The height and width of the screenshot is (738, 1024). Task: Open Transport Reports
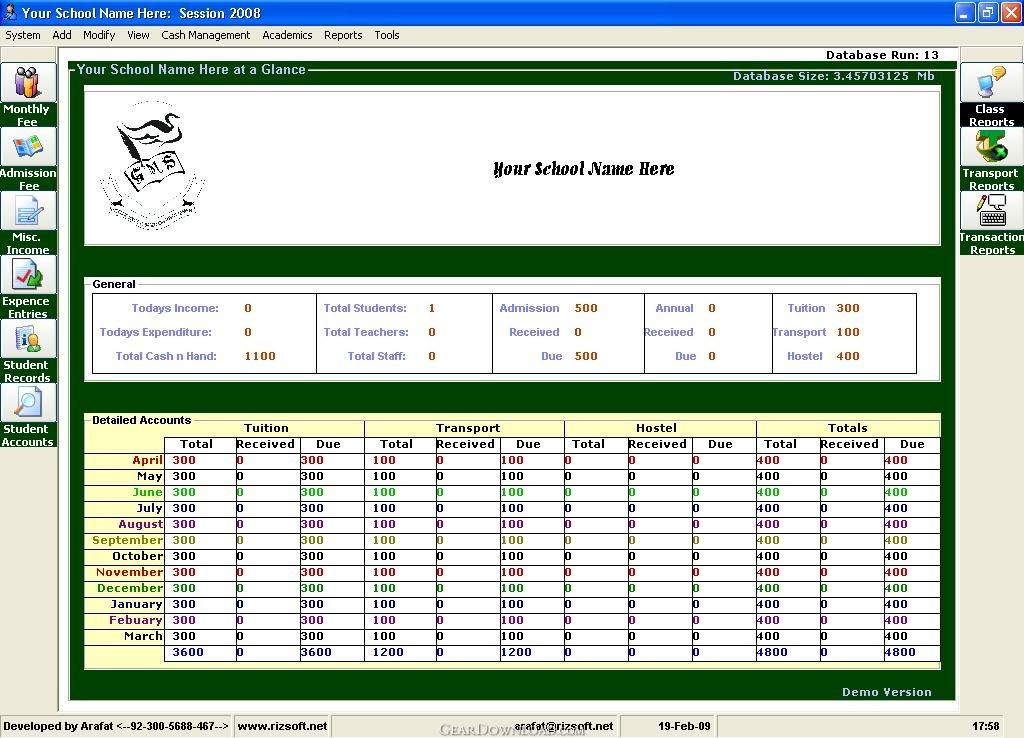click(991, 159)
